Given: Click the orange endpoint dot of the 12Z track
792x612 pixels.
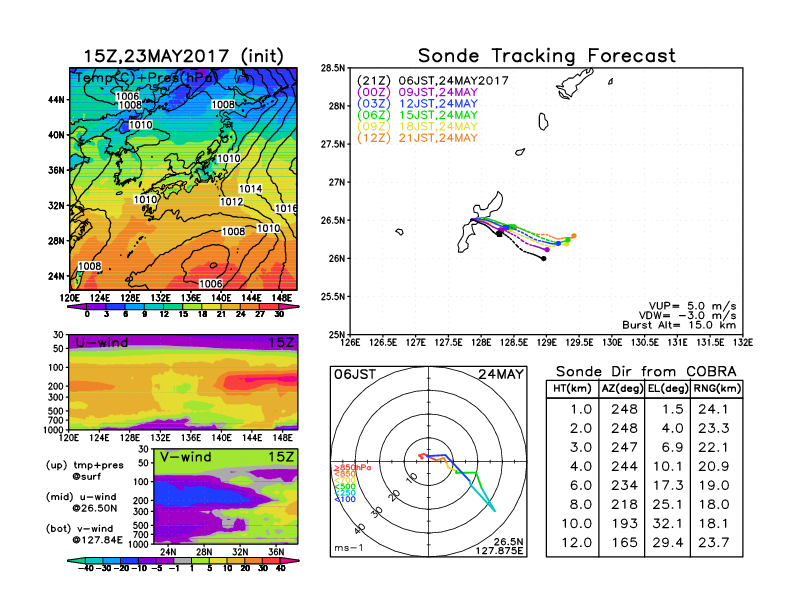Looking at the screenshot, I should (x=574, y=236).
